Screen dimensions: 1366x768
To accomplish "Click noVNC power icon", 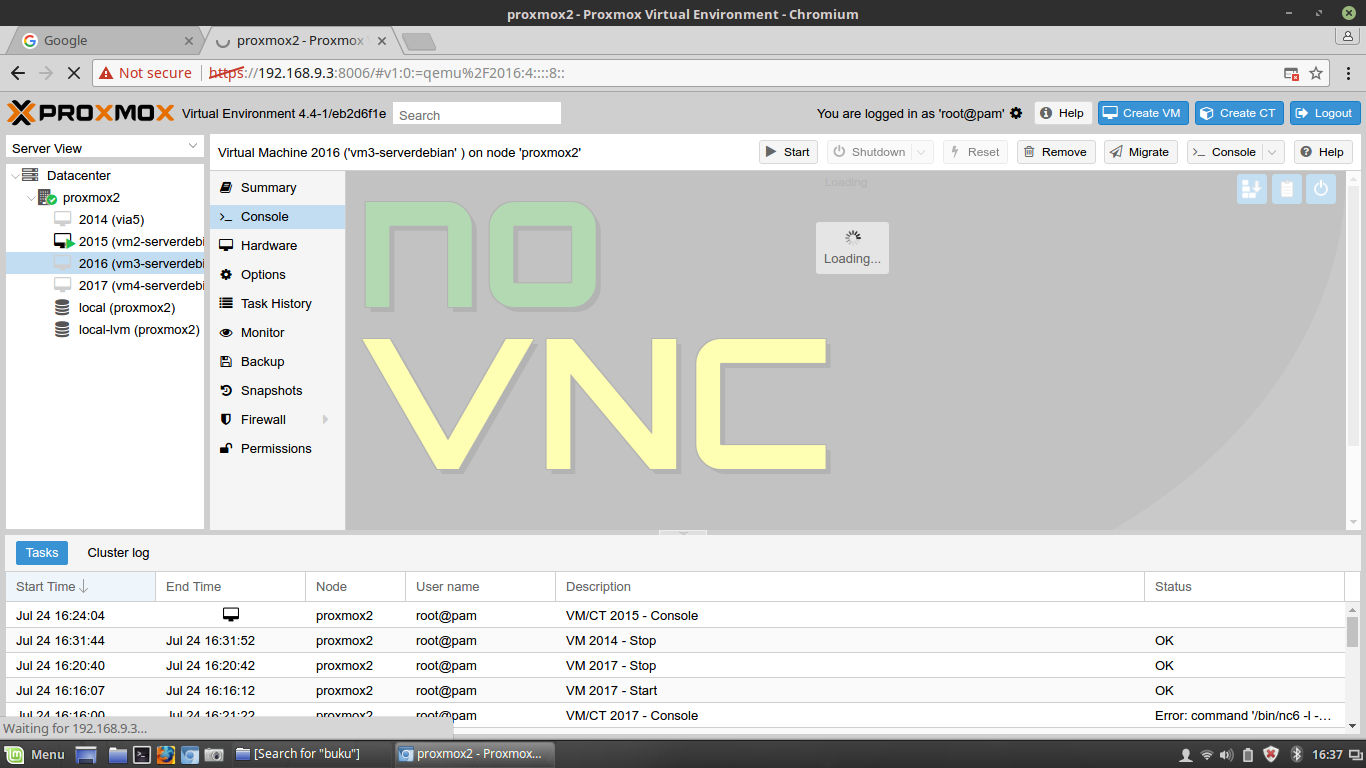I will (1321, 188).
